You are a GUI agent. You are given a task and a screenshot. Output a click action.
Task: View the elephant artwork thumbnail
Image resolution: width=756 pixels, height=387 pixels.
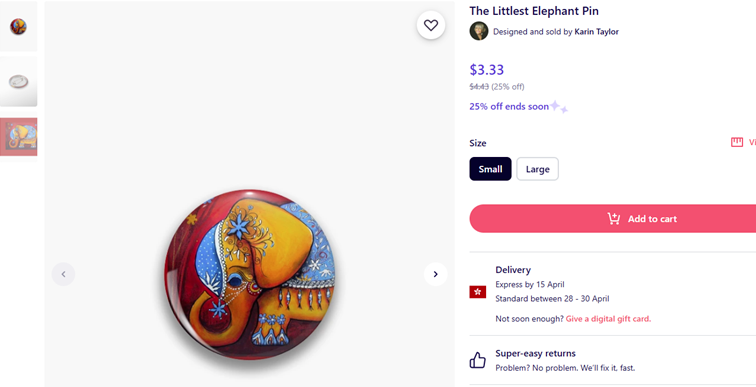(18, 137)
